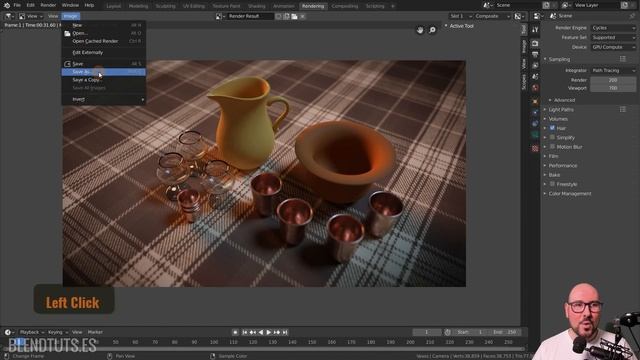640x360 pixels.
Task: Click the Blender logo icon
Action: pyautogui.click(x=7, y=5)
